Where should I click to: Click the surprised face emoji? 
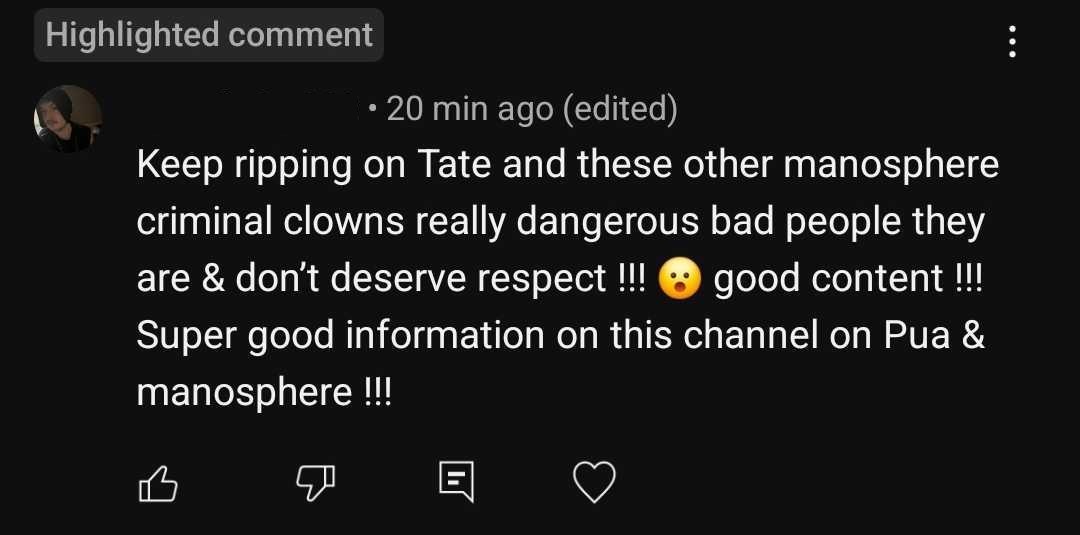(679, 279)
